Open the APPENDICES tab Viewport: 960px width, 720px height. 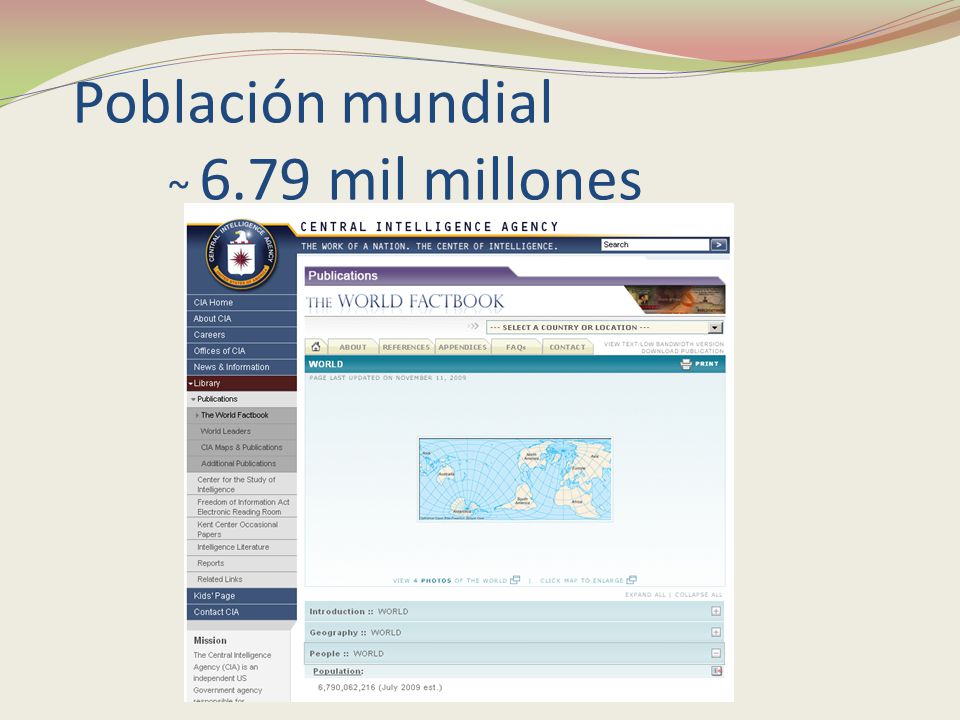click(462, 347)
